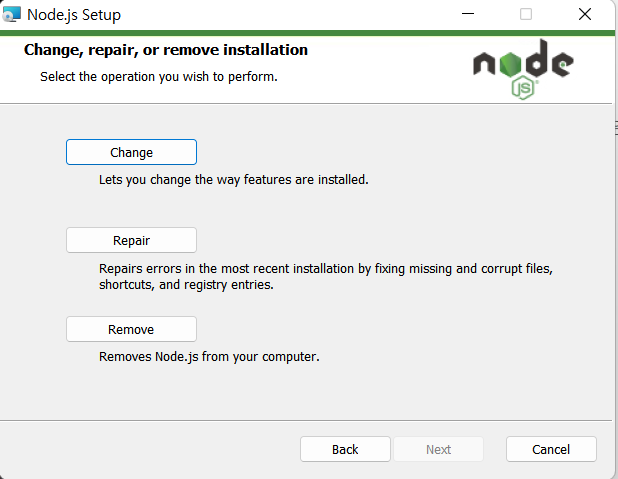Screen dimensions: 618x479
Task: Click the 'Change, repair, or remove installation' heading
Action: click(166, 50)
